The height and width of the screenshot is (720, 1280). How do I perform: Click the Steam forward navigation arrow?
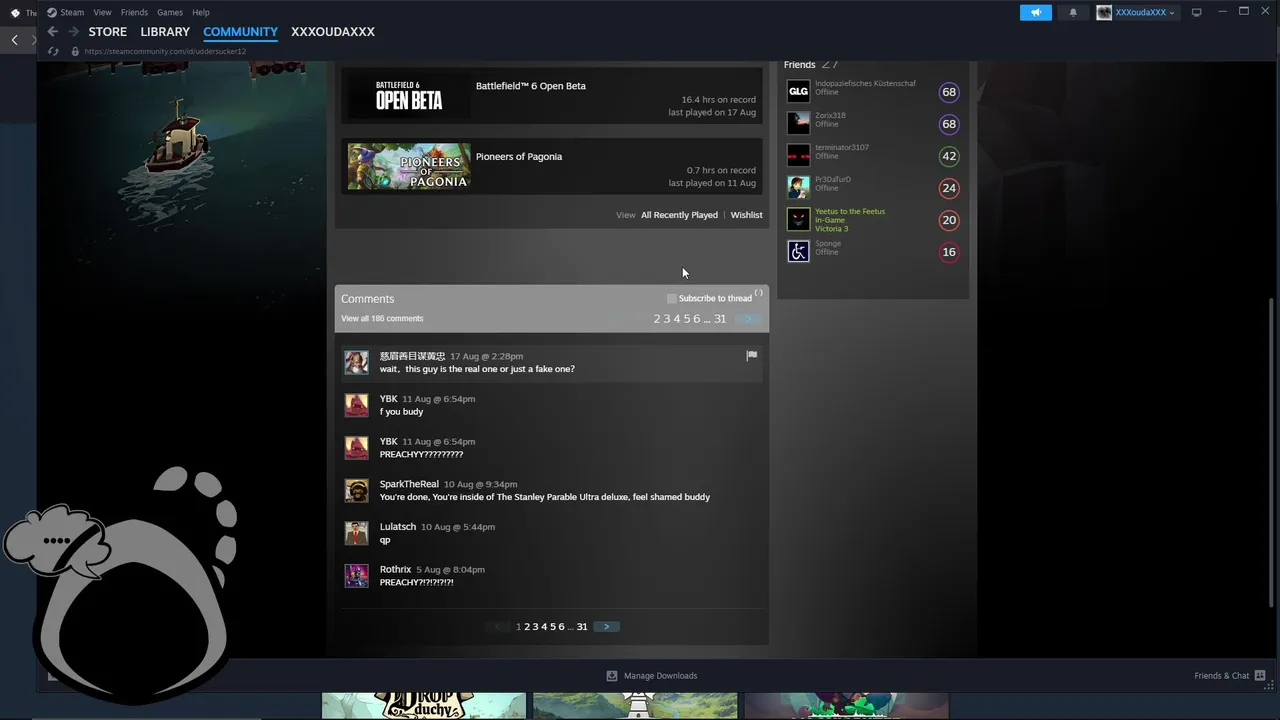pos(73,32)
